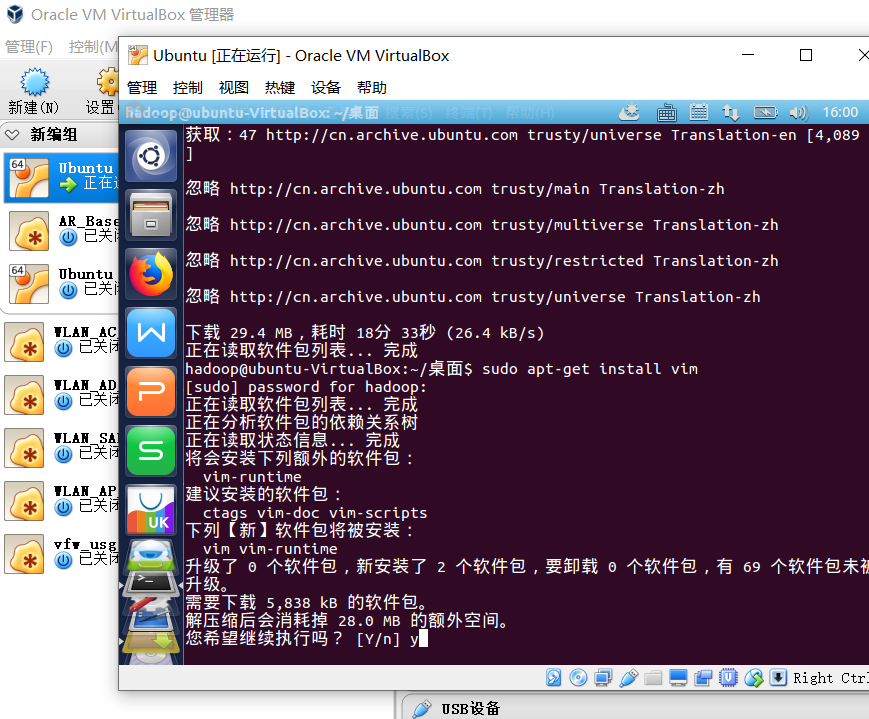The width and height of the screenshot is (869, 719).
Task: Click USB devices status icon
Action: [x=628, y=677]
